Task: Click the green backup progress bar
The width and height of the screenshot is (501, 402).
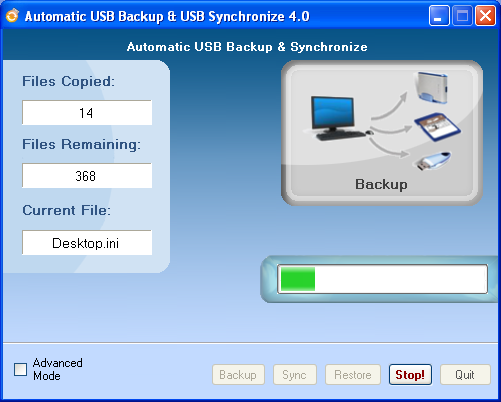Action: [x=382, y=279]
